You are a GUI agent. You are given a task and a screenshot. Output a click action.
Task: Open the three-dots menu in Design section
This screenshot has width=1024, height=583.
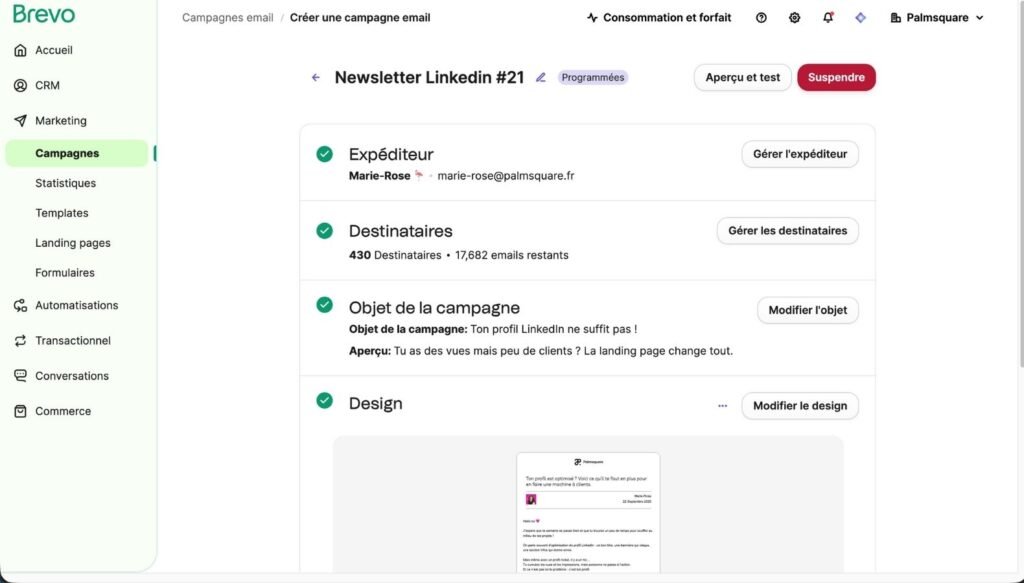click(x=722, y=406)
